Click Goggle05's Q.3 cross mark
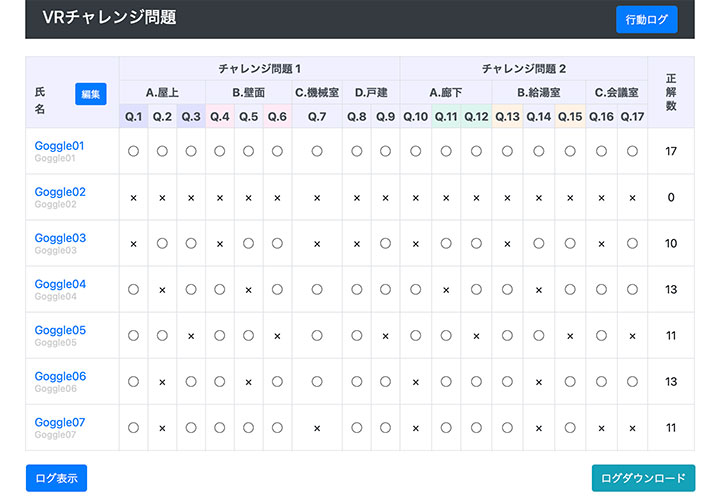The width and height of the screenshot is (720, 500). [x=191, y=337]
